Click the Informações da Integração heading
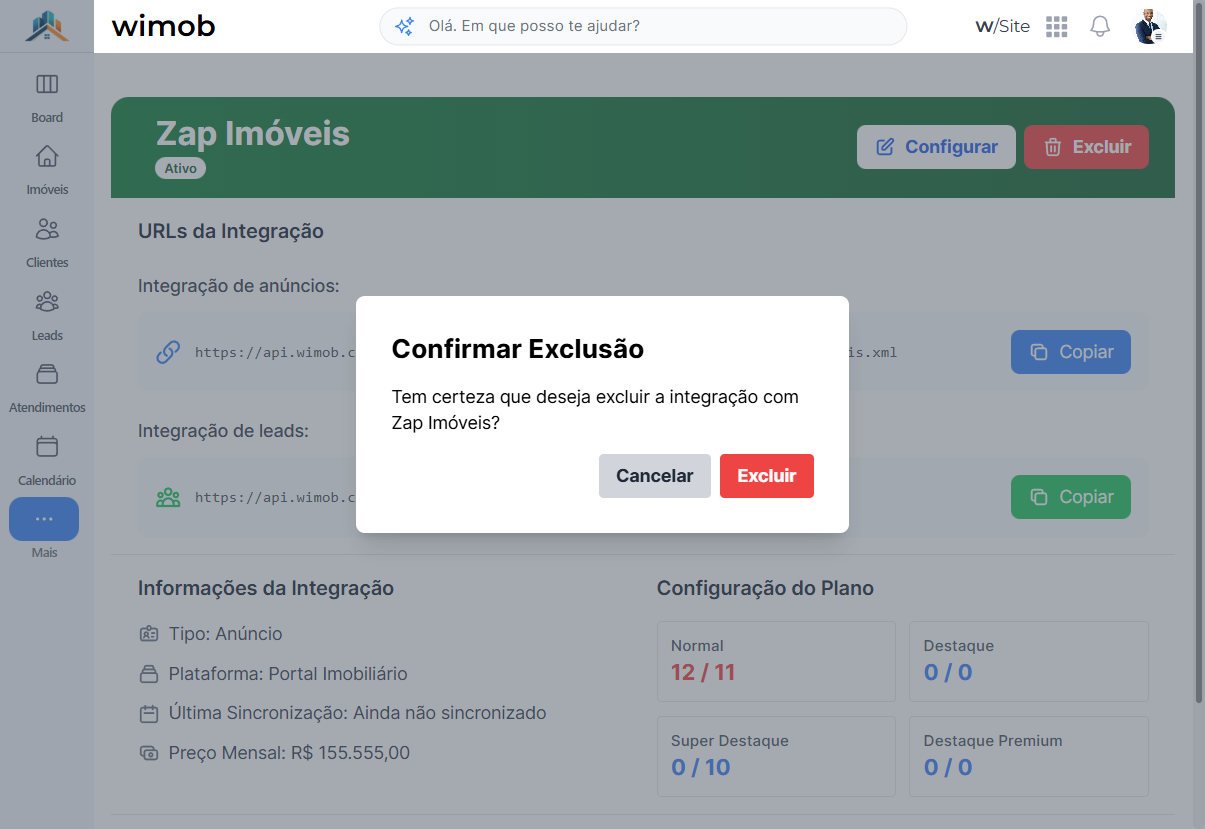 266,588
